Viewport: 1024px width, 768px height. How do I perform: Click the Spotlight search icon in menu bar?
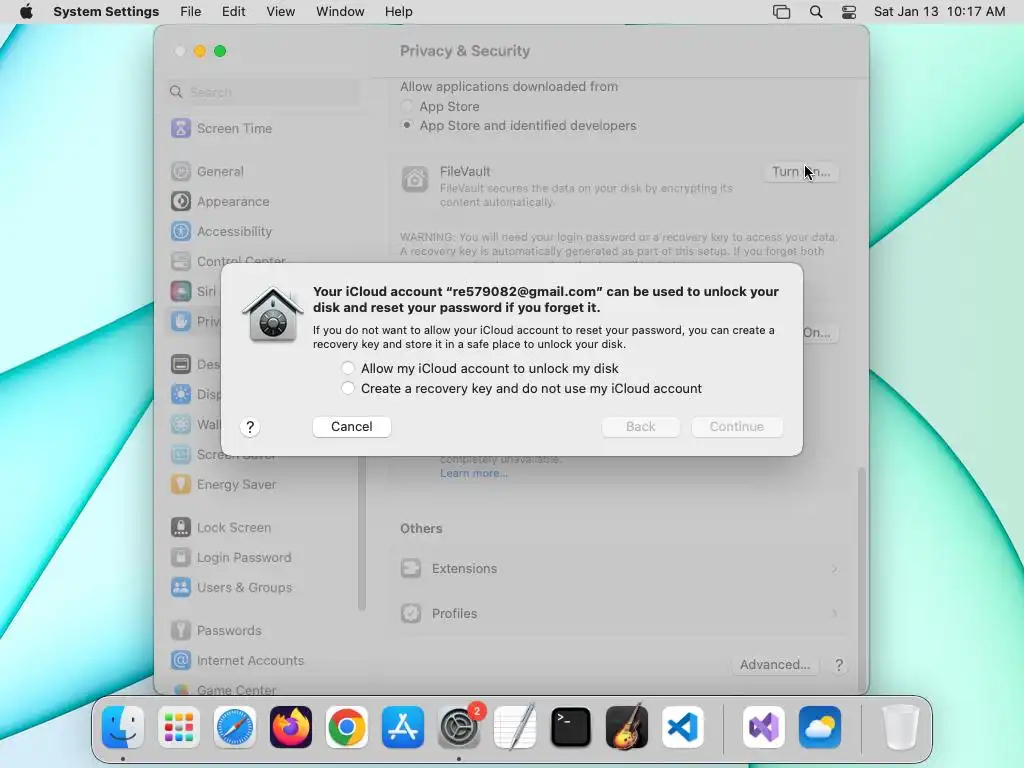(x=816, y=12)
